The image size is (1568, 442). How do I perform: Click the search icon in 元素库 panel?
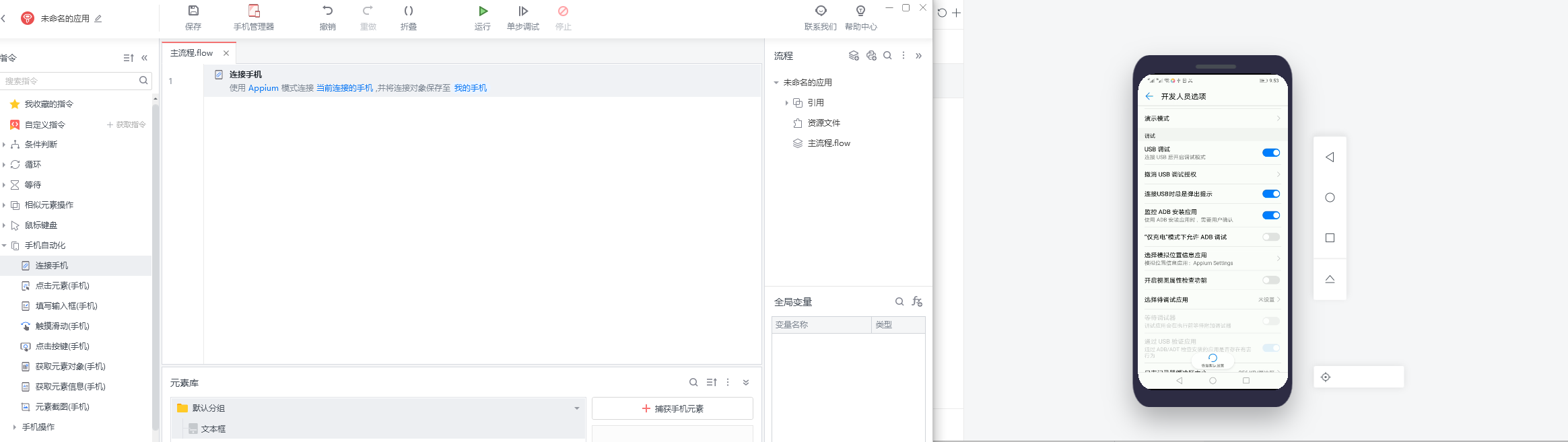[693, 382]
